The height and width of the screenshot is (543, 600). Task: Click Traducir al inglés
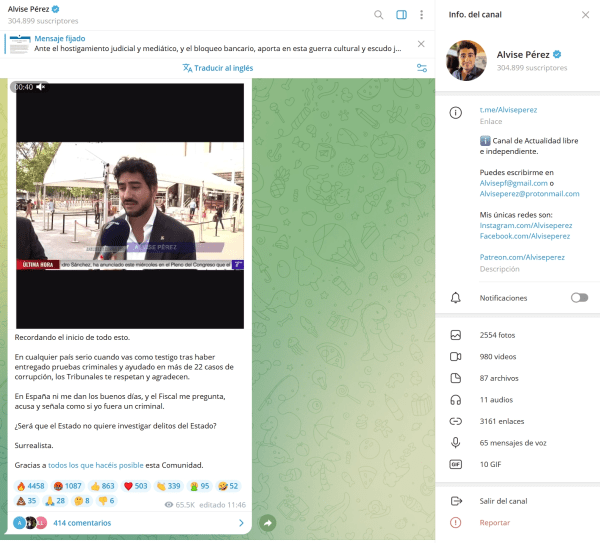(218, 68)
